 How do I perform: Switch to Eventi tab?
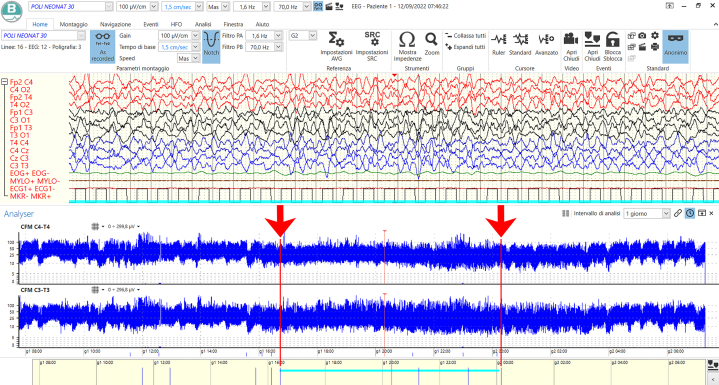pyautogui.click(x=151, y=24)
